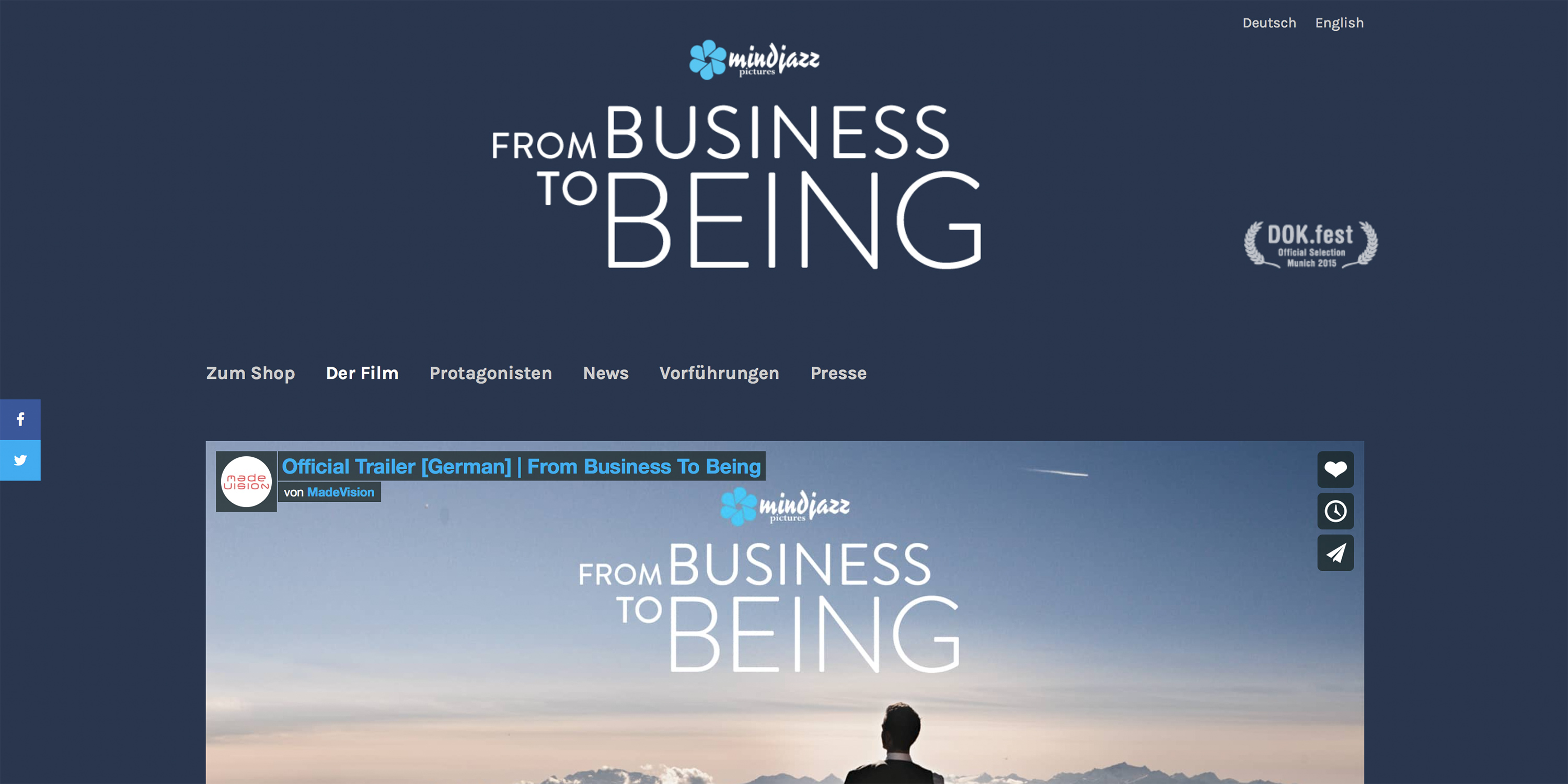
Task: Go to the Protagonisten page
Action: pyautogui.click(x=491, y=373)
